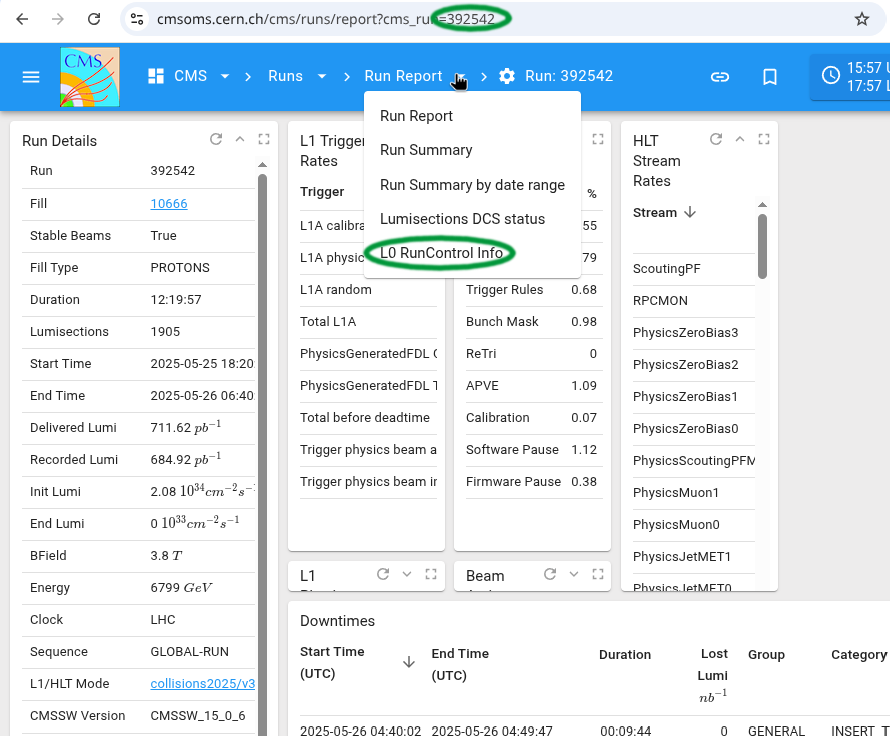Open the Run 392542 settings gear
The height and width of the screenshot is (736, 890).
(x=507, y=76)
